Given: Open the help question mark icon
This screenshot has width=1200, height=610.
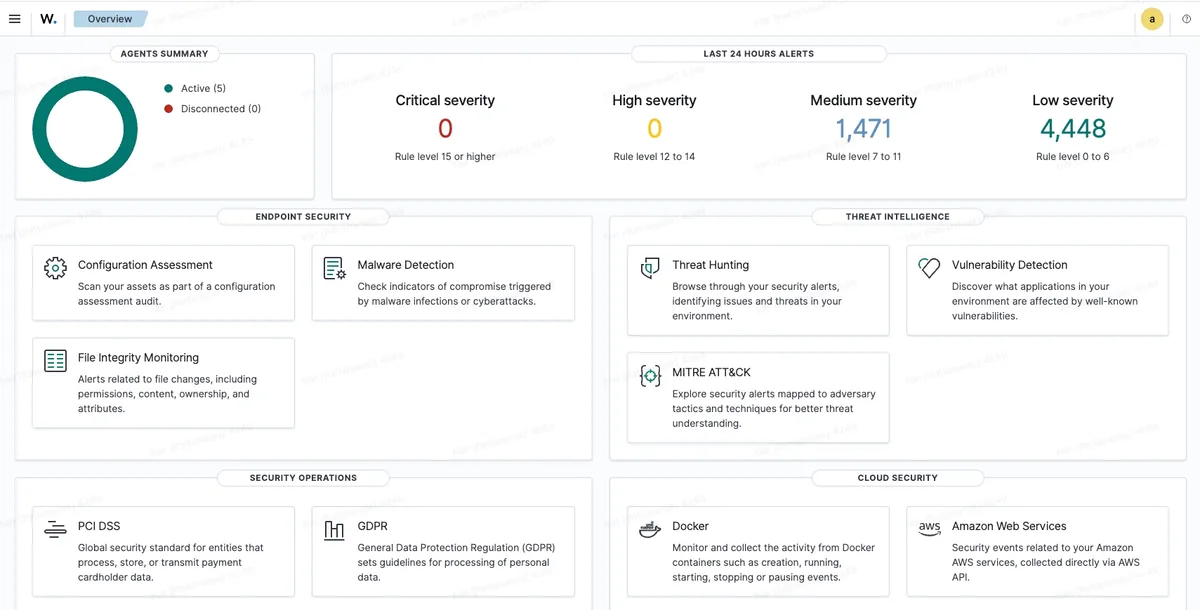Looking at the screenshot, I should tap(1186, 18).
